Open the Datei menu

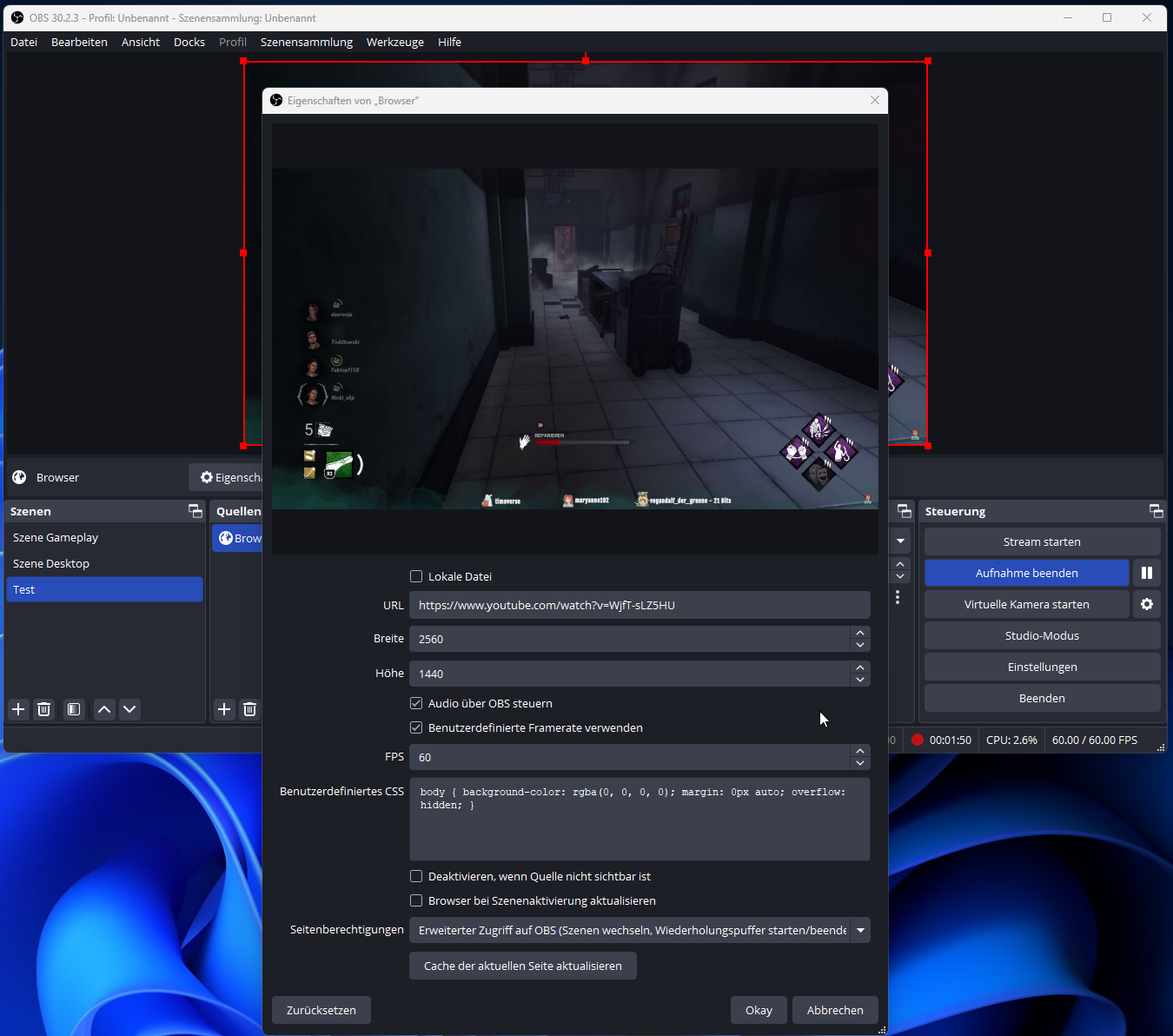23,42
